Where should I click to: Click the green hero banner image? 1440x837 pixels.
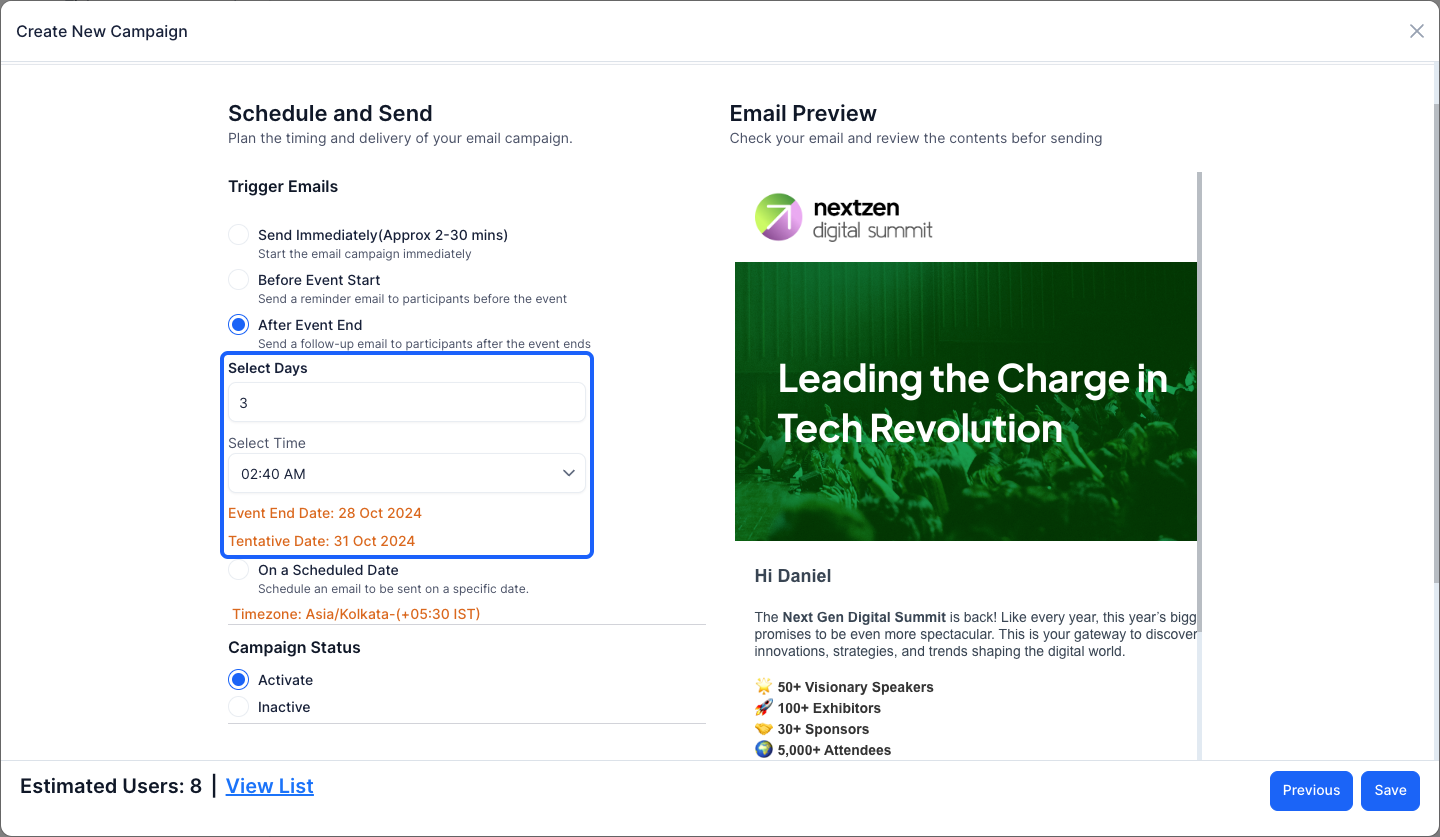point(966,401)
